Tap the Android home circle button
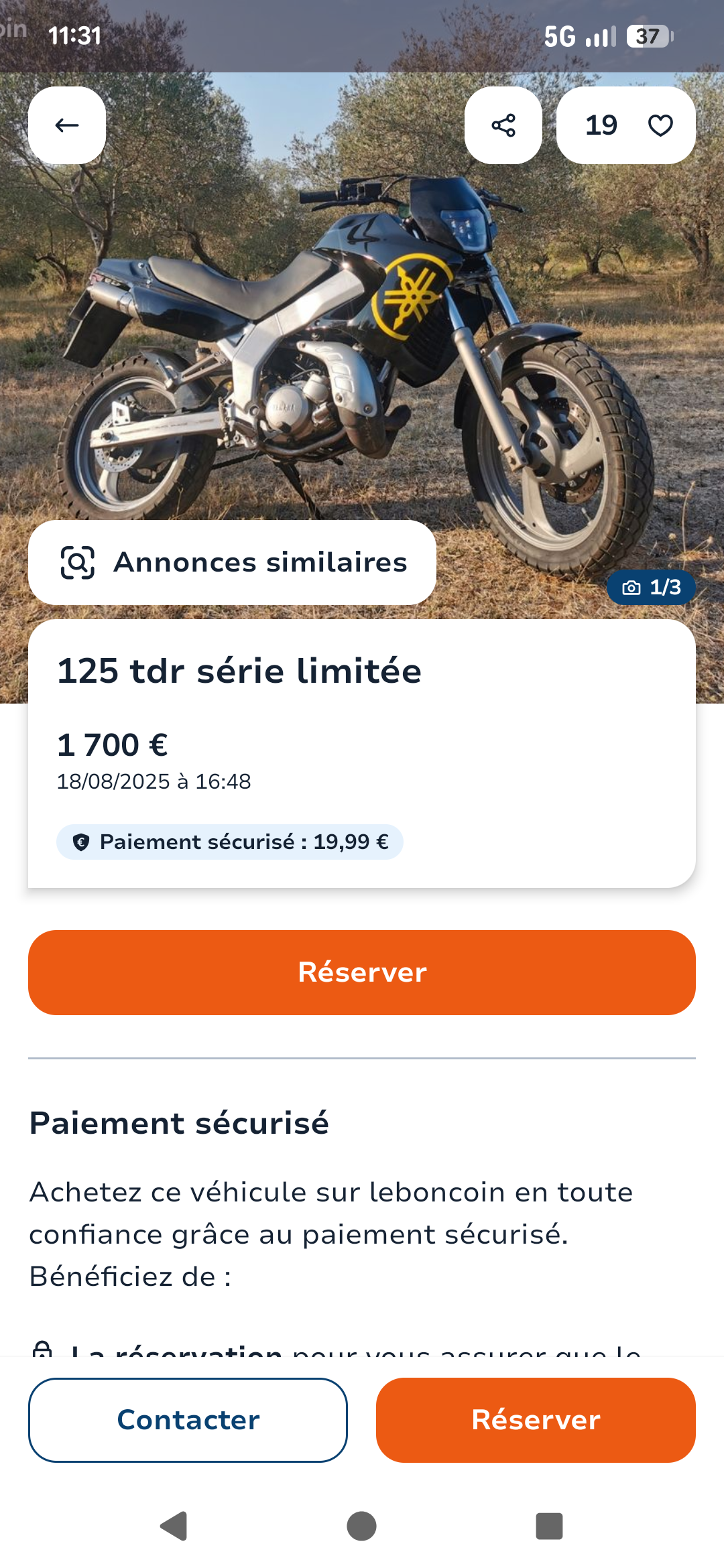 pyautogui.click(x=361, y=1526)
